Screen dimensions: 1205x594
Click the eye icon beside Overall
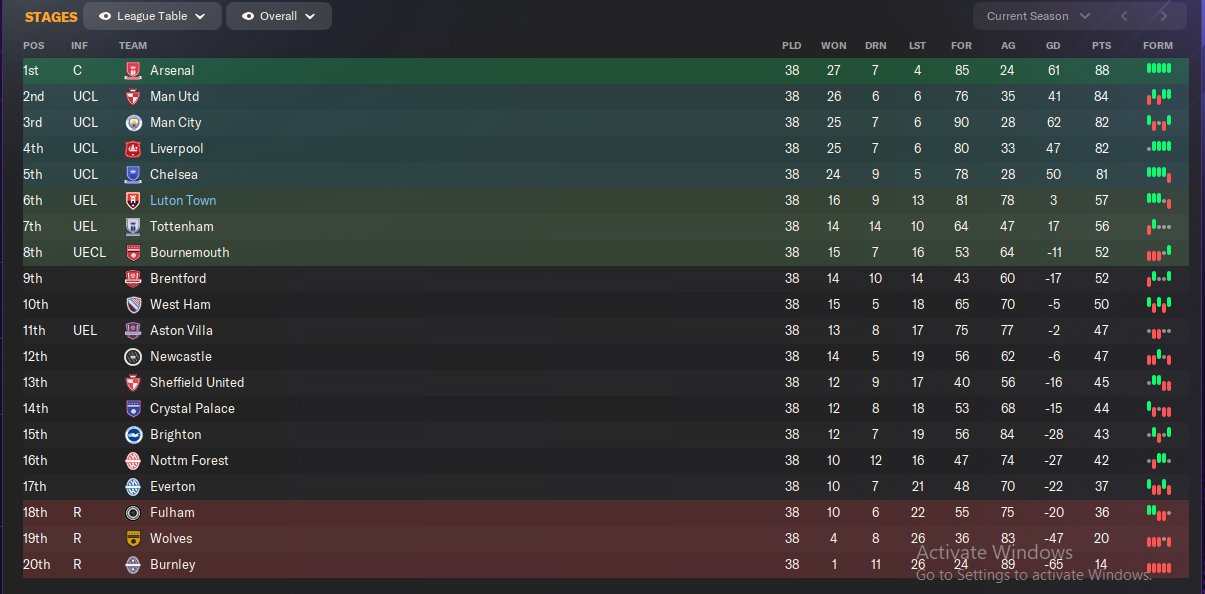tap(247, 17)
